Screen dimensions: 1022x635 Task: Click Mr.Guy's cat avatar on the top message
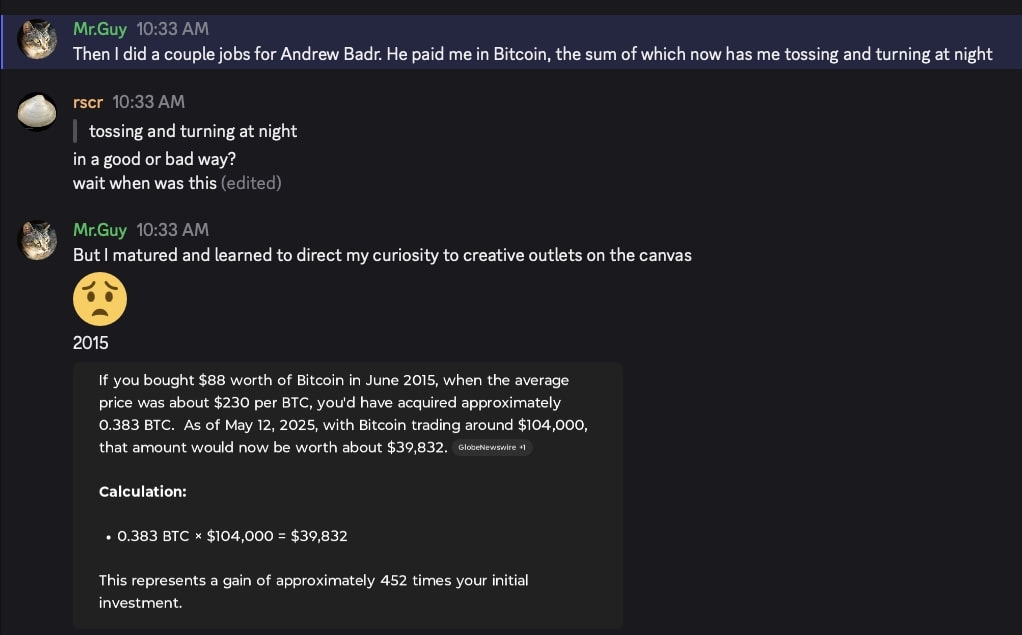point(38,40)
